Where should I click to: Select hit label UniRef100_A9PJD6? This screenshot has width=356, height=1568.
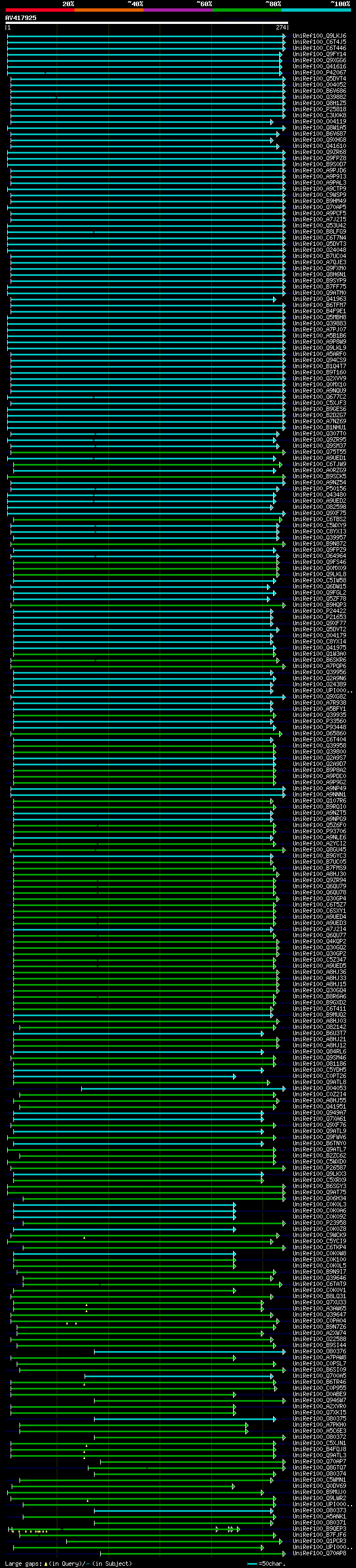(319, 170)
